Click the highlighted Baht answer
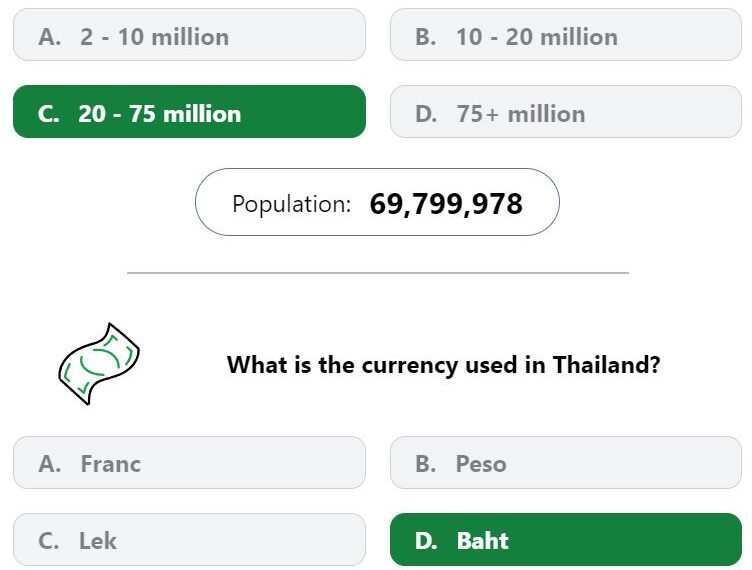This screenshot has height=570, width=752. point(565,540)
